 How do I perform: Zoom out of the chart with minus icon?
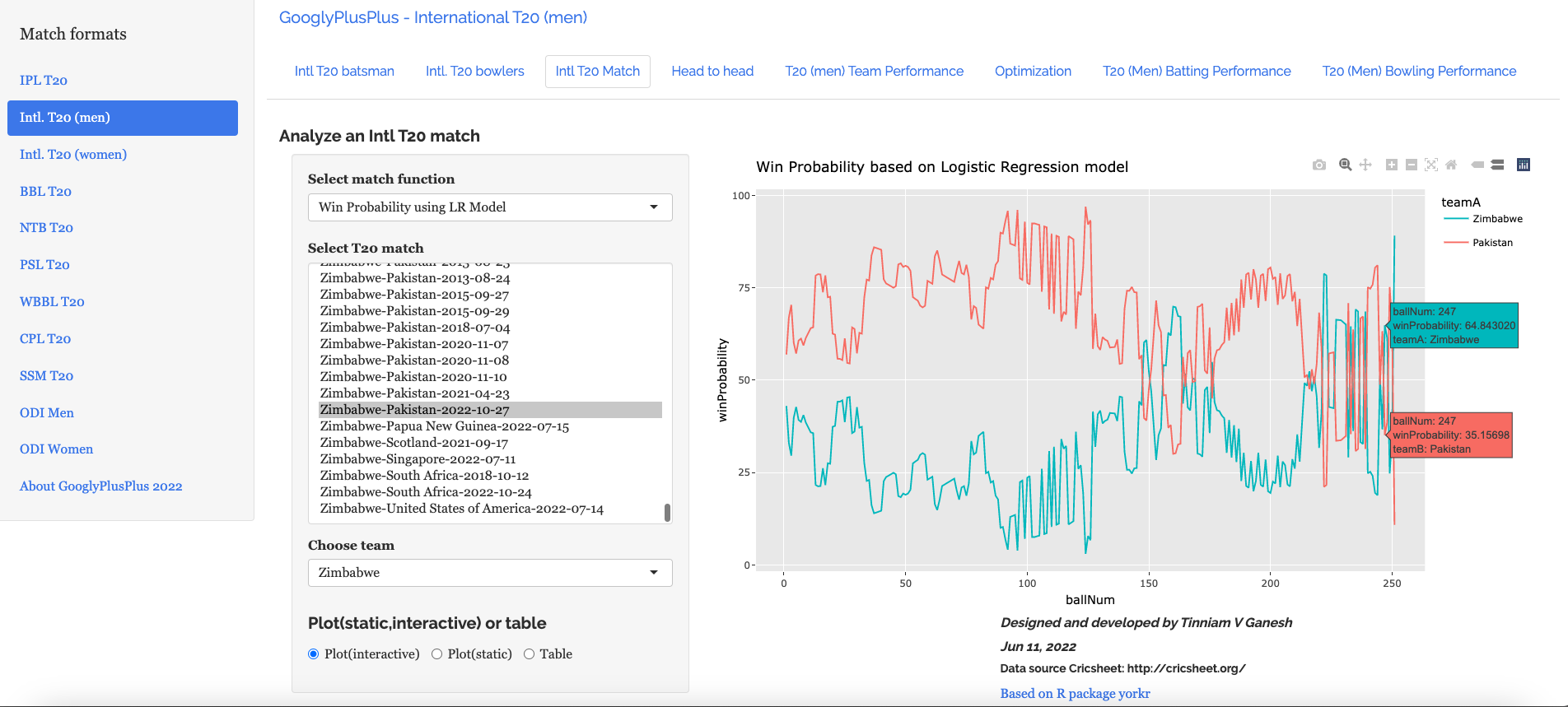coord(1412,165)
